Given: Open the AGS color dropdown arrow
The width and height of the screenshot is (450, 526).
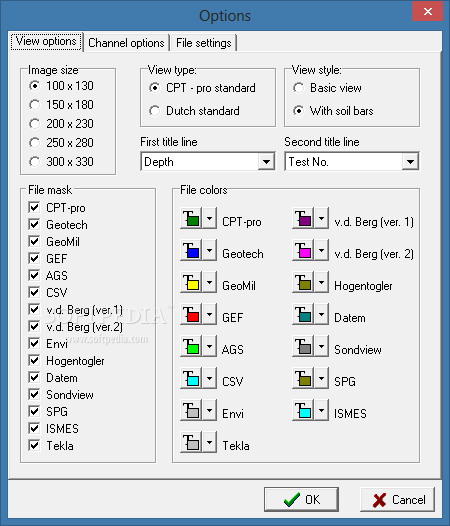Looking at the screenshot, I should tap(209, 346).
